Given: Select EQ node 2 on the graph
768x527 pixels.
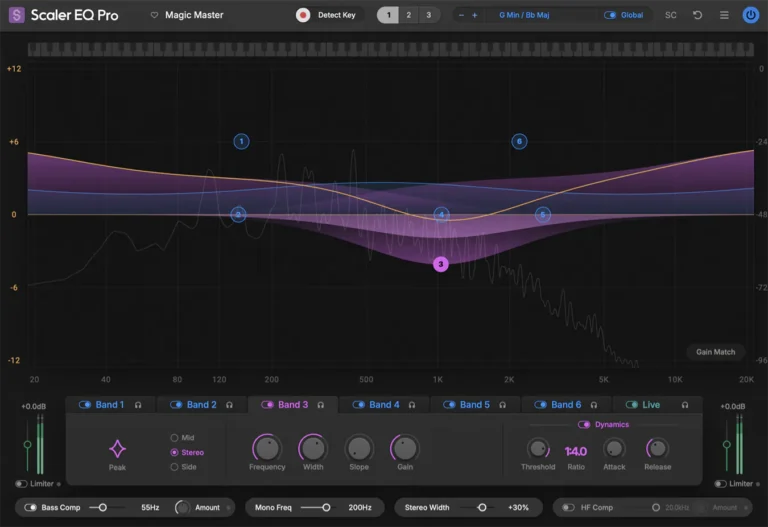Looking at the screenshot, I should [x=238, y=215].
